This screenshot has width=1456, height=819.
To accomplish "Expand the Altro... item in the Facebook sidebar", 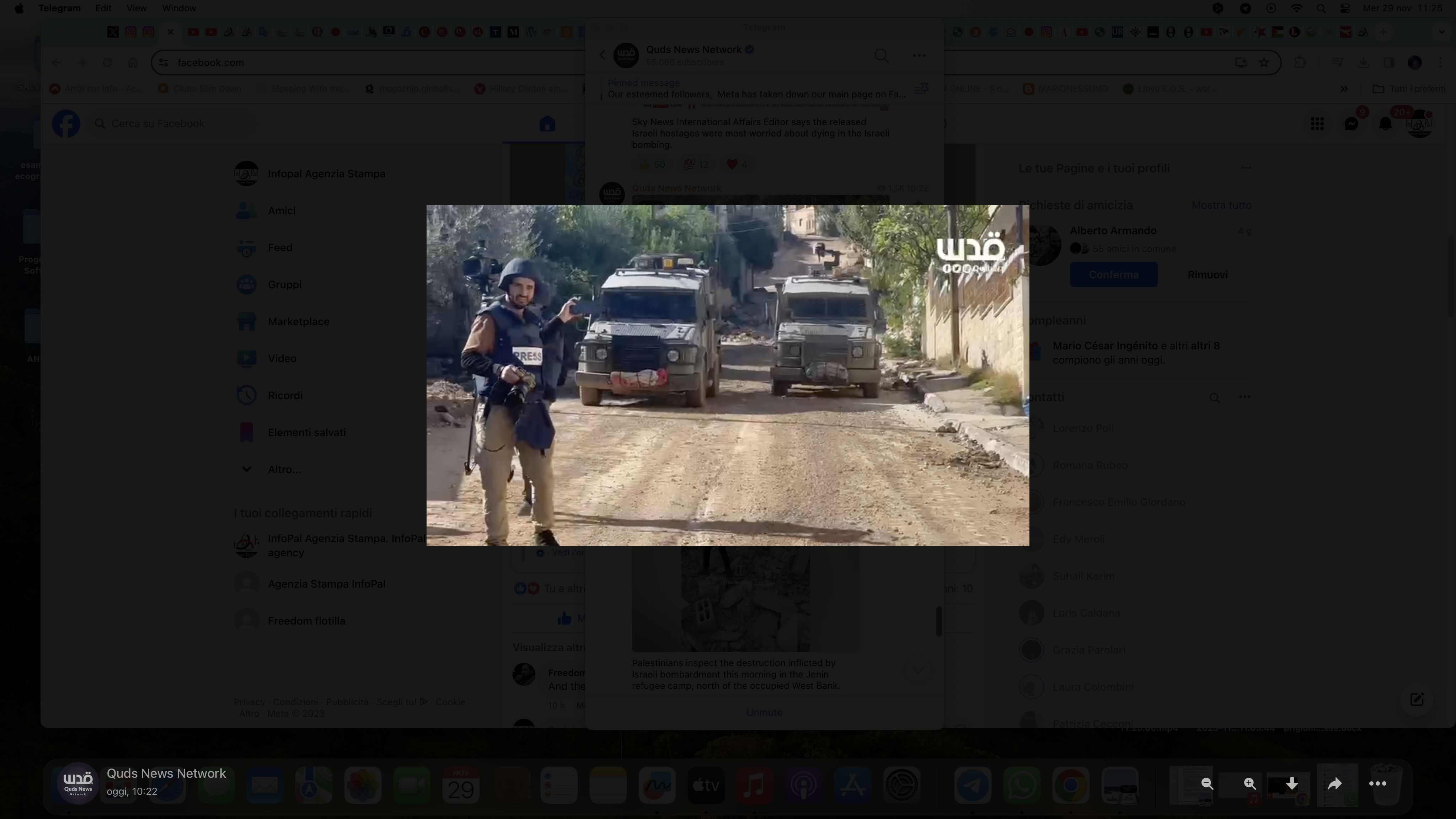I will coord(284,469).
